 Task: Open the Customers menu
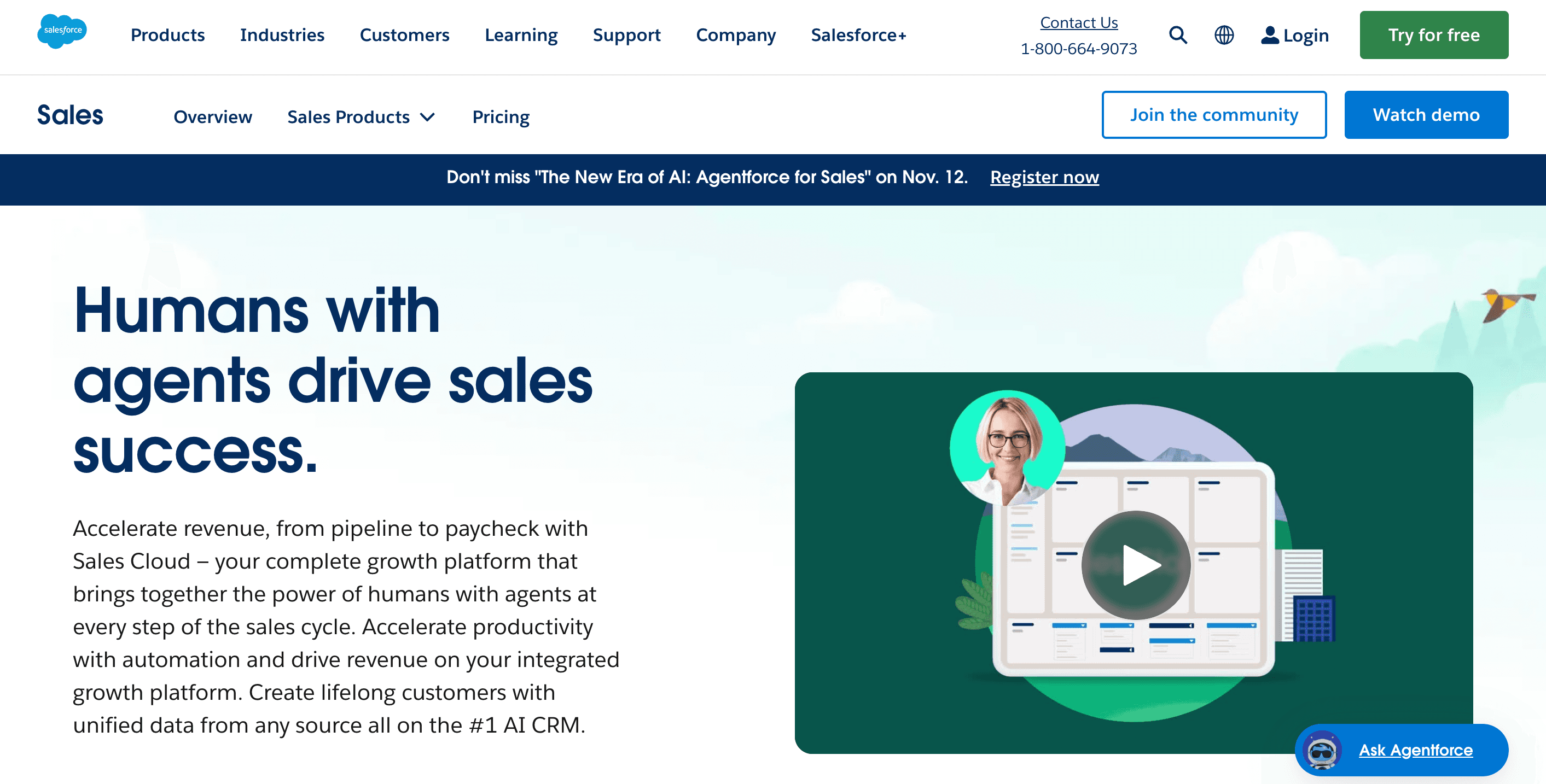pyautogui.click(x=404, y=35)
